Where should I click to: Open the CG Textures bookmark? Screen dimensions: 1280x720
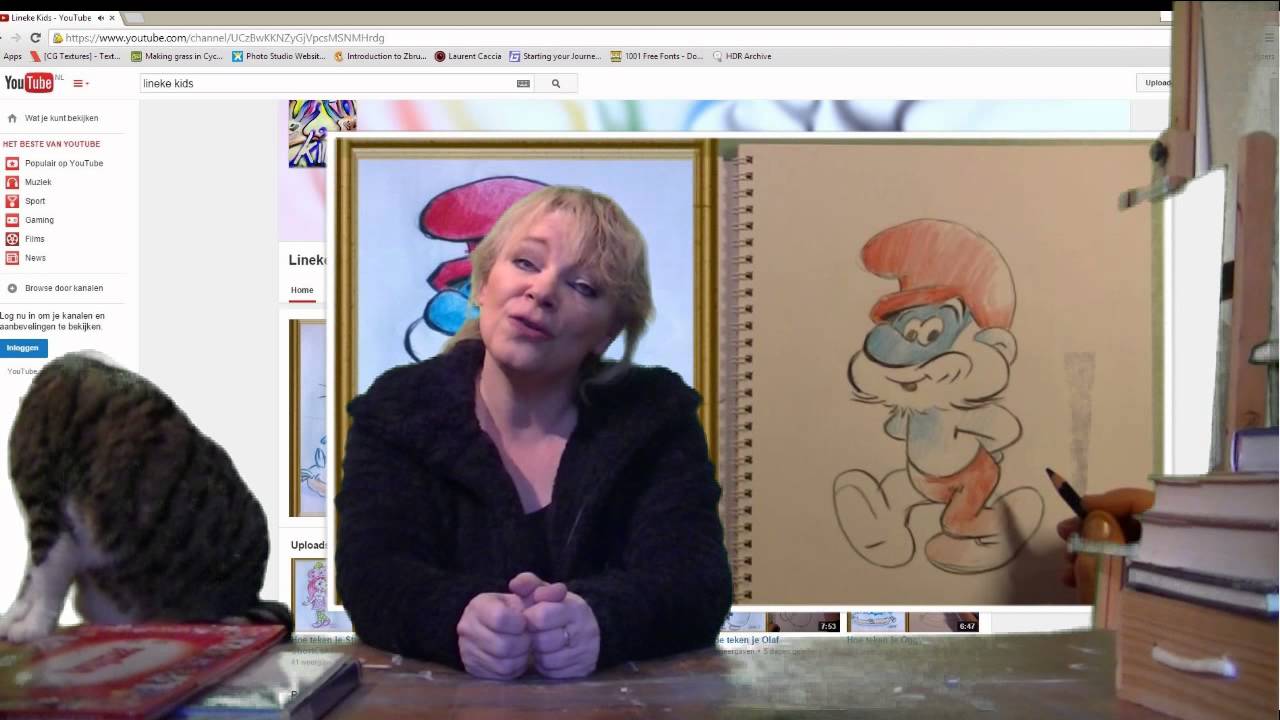pyautogui.click(x=75, y=56)
